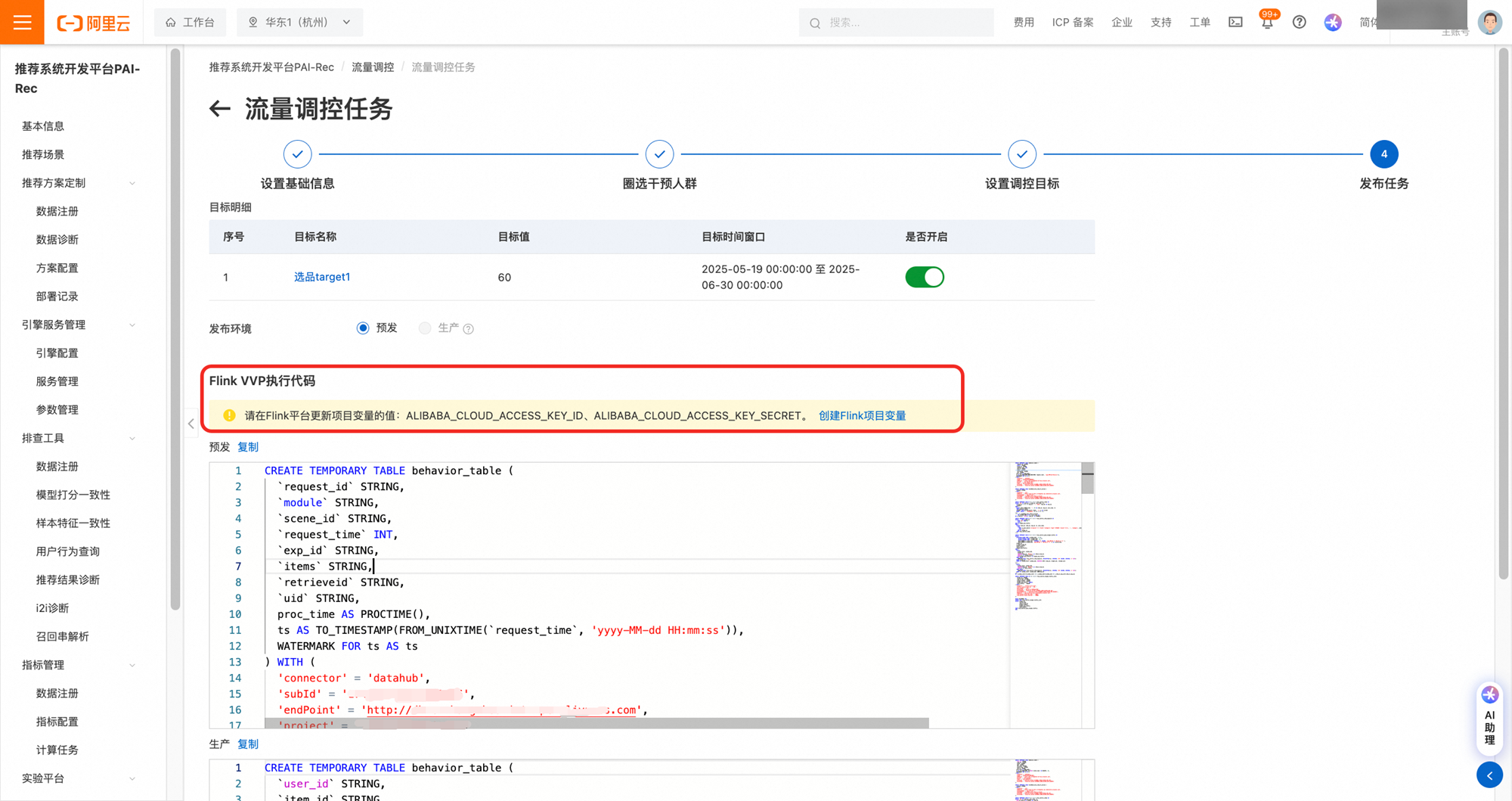
Task: Open 模型打分一致性 in the sidebar
Action: coord(73,495)
